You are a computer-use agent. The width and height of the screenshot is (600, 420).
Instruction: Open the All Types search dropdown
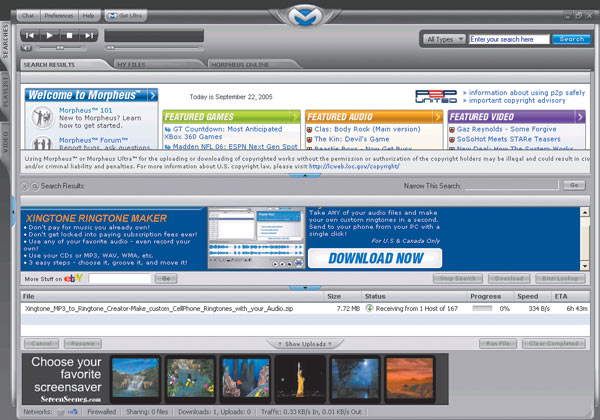pyautogui.click(x=443, y=39)
